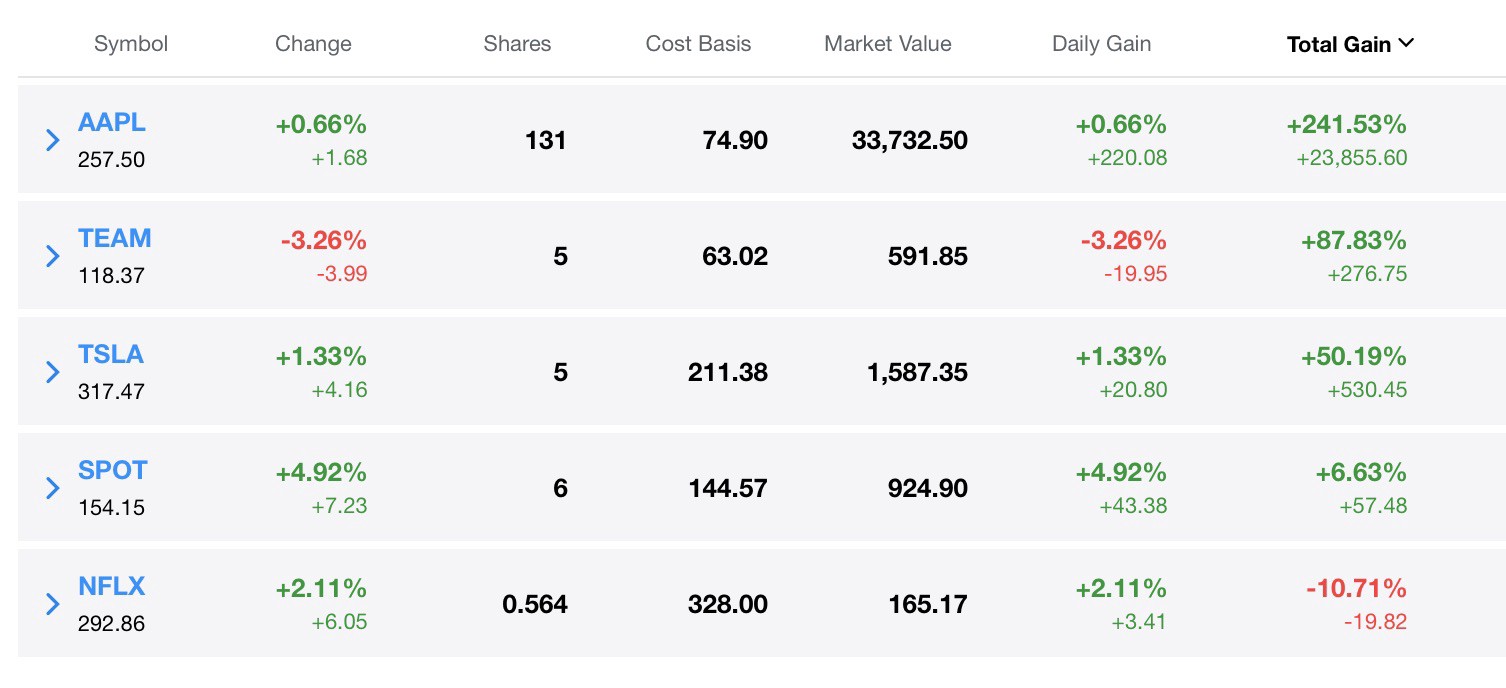Open the TEAM symbol link

[115, 239]
